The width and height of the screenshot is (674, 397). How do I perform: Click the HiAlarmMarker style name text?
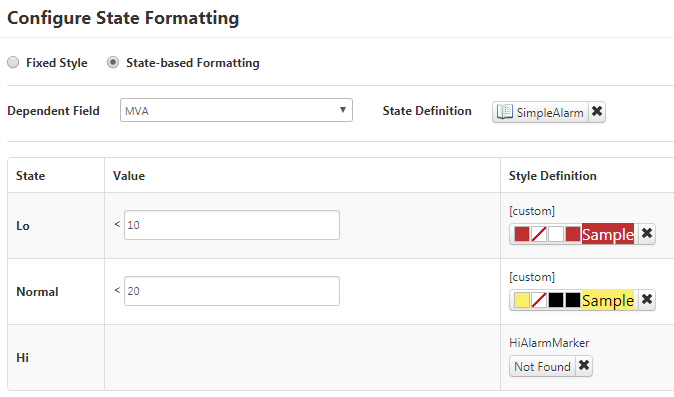point(549,343)
